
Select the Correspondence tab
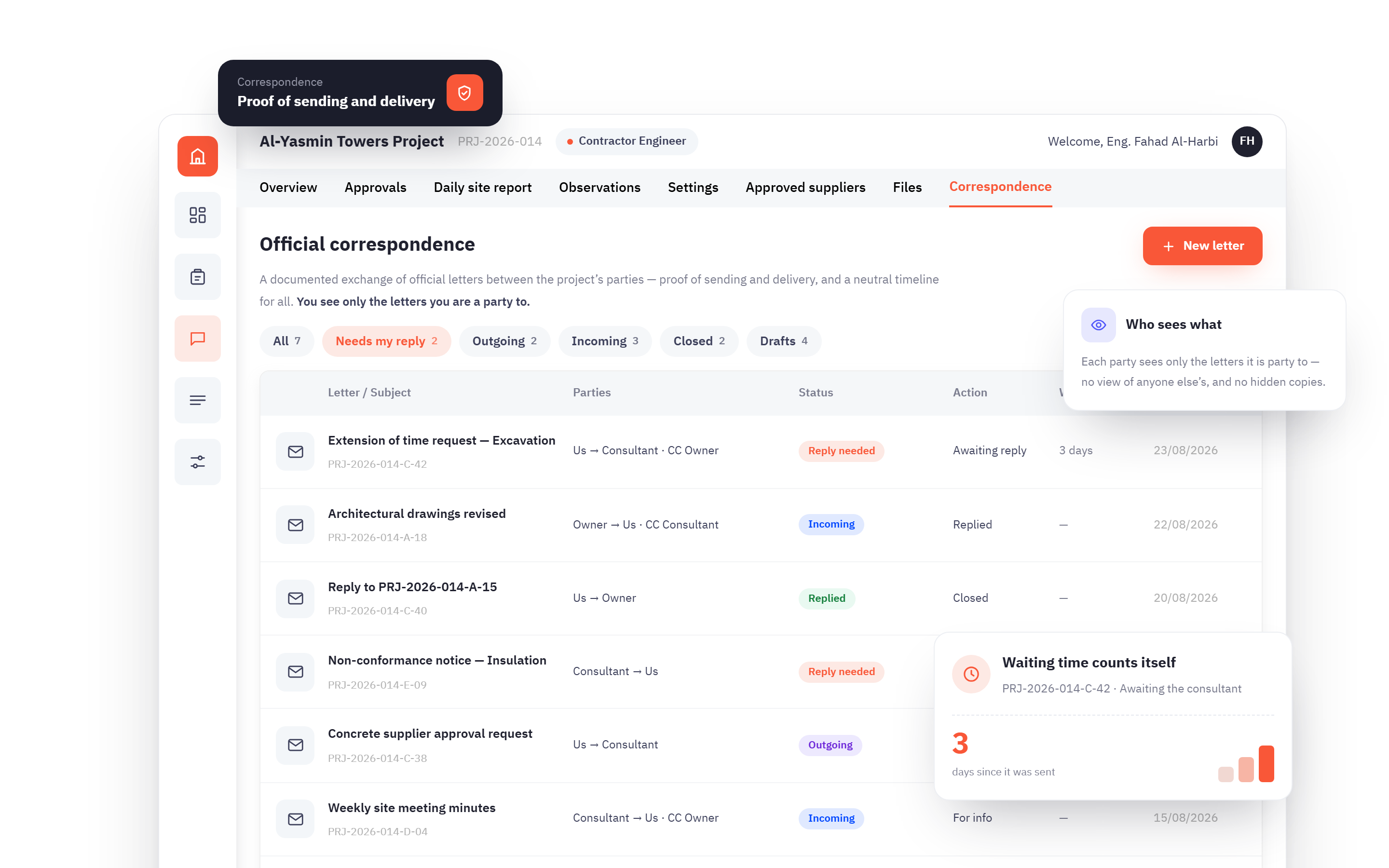1000,187
